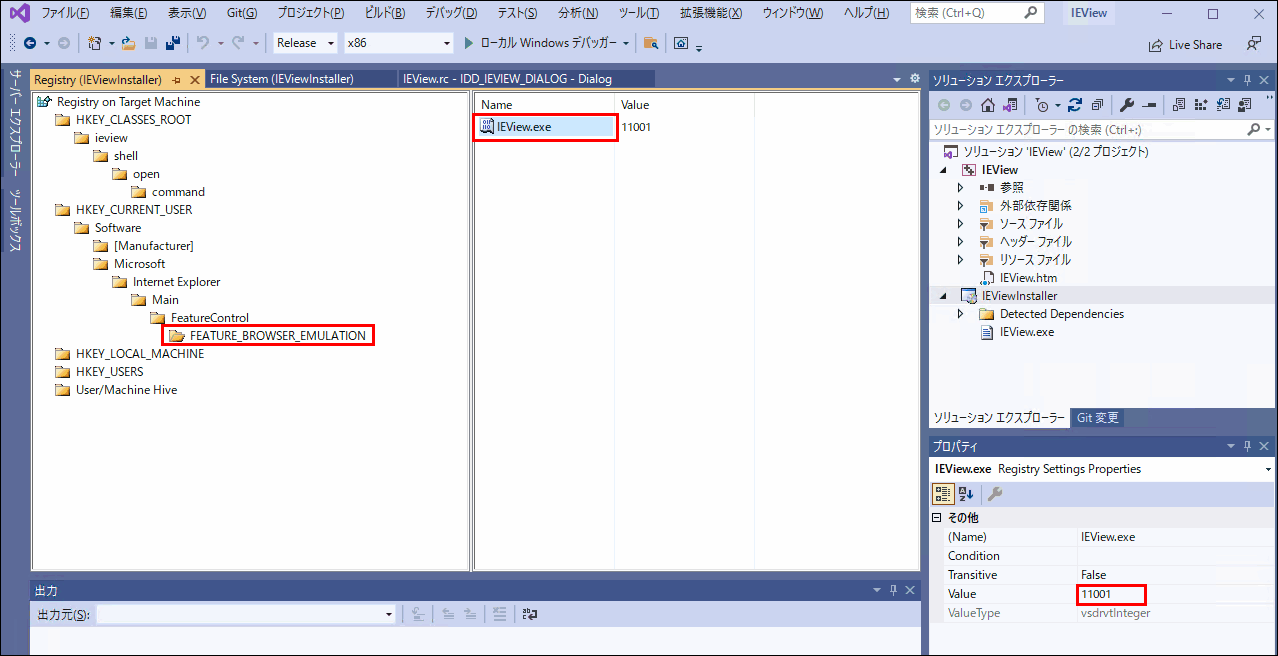Select HKEY_LOCAL_MACHINE registry key
1278x656 pixels.
coord(140,354)
